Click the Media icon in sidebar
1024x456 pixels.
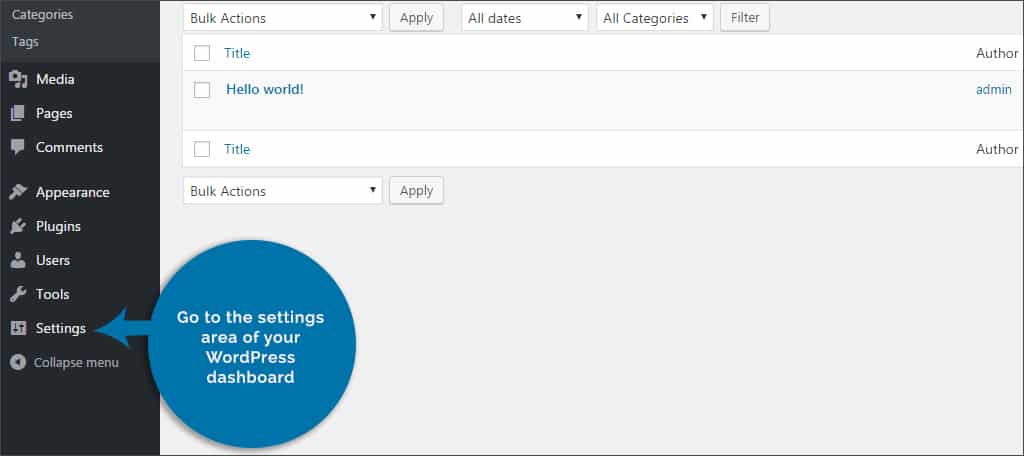[x=18, y=80]
